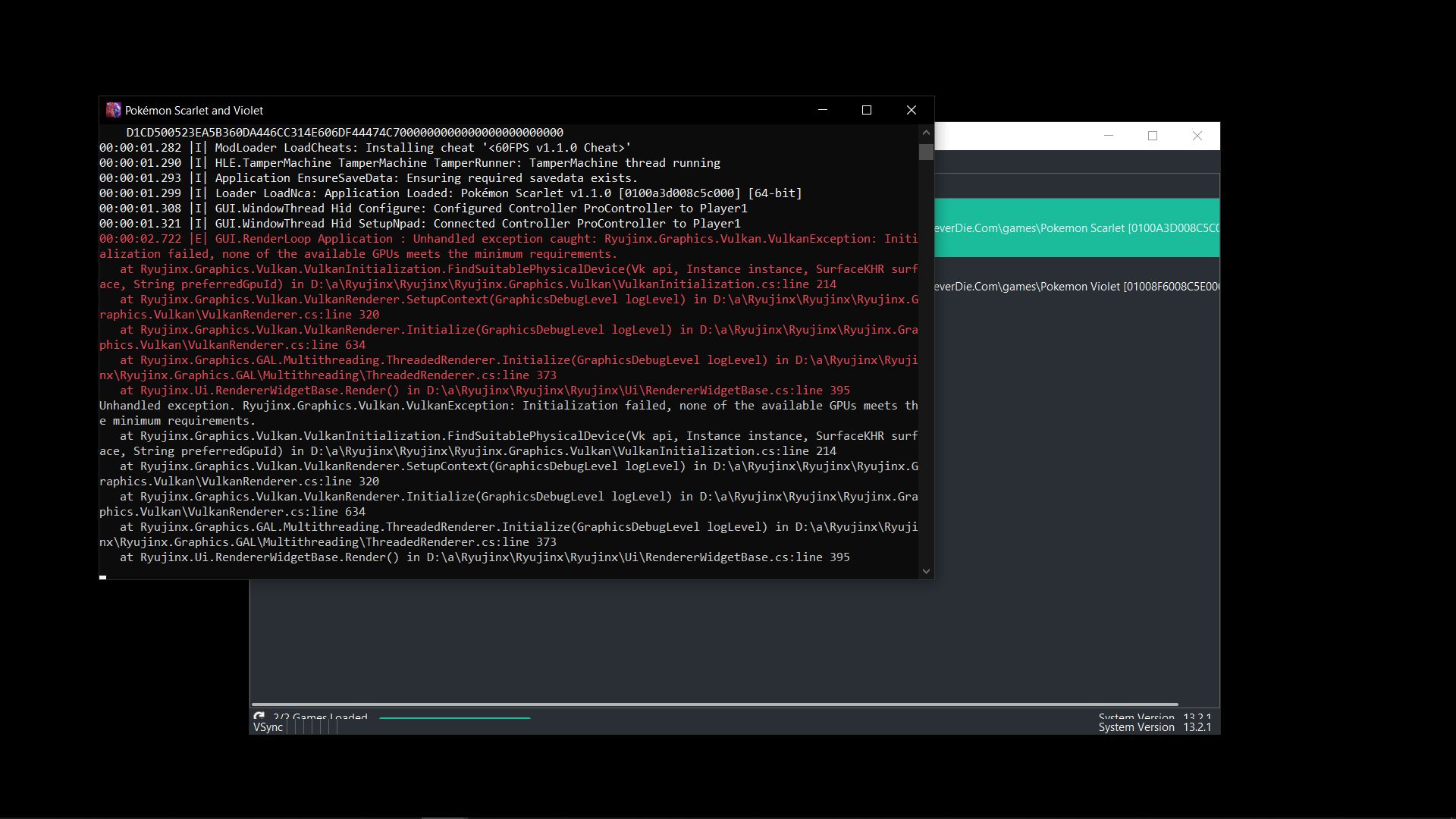The height and width of the screenshot is (819, 1456).
Task: Close the Ryujinx main window
Action: click(1197, 136)
